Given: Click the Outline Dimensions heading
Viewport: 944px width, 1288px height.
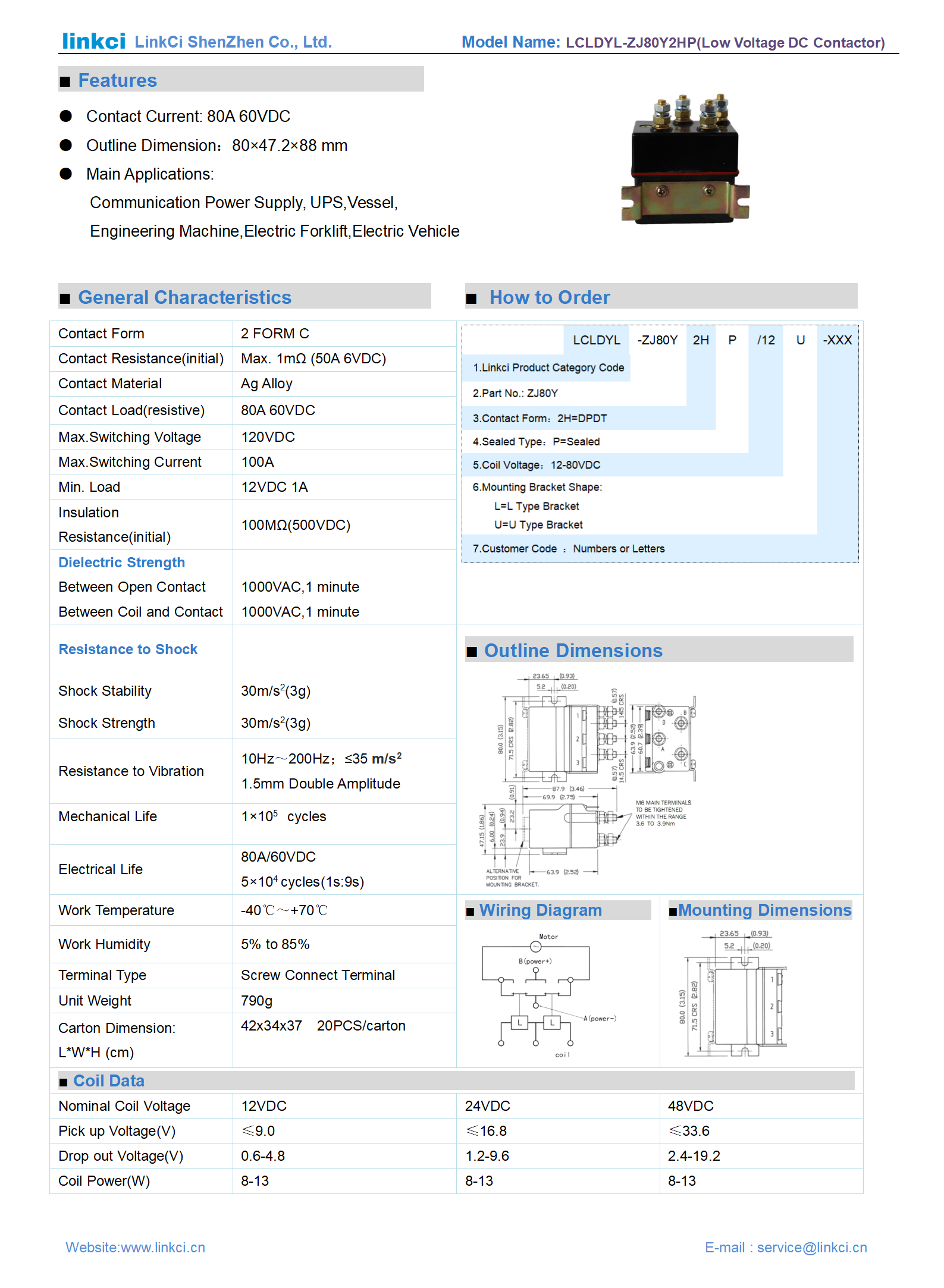Looking at the screenshot, I should click(x=572, y=651).
